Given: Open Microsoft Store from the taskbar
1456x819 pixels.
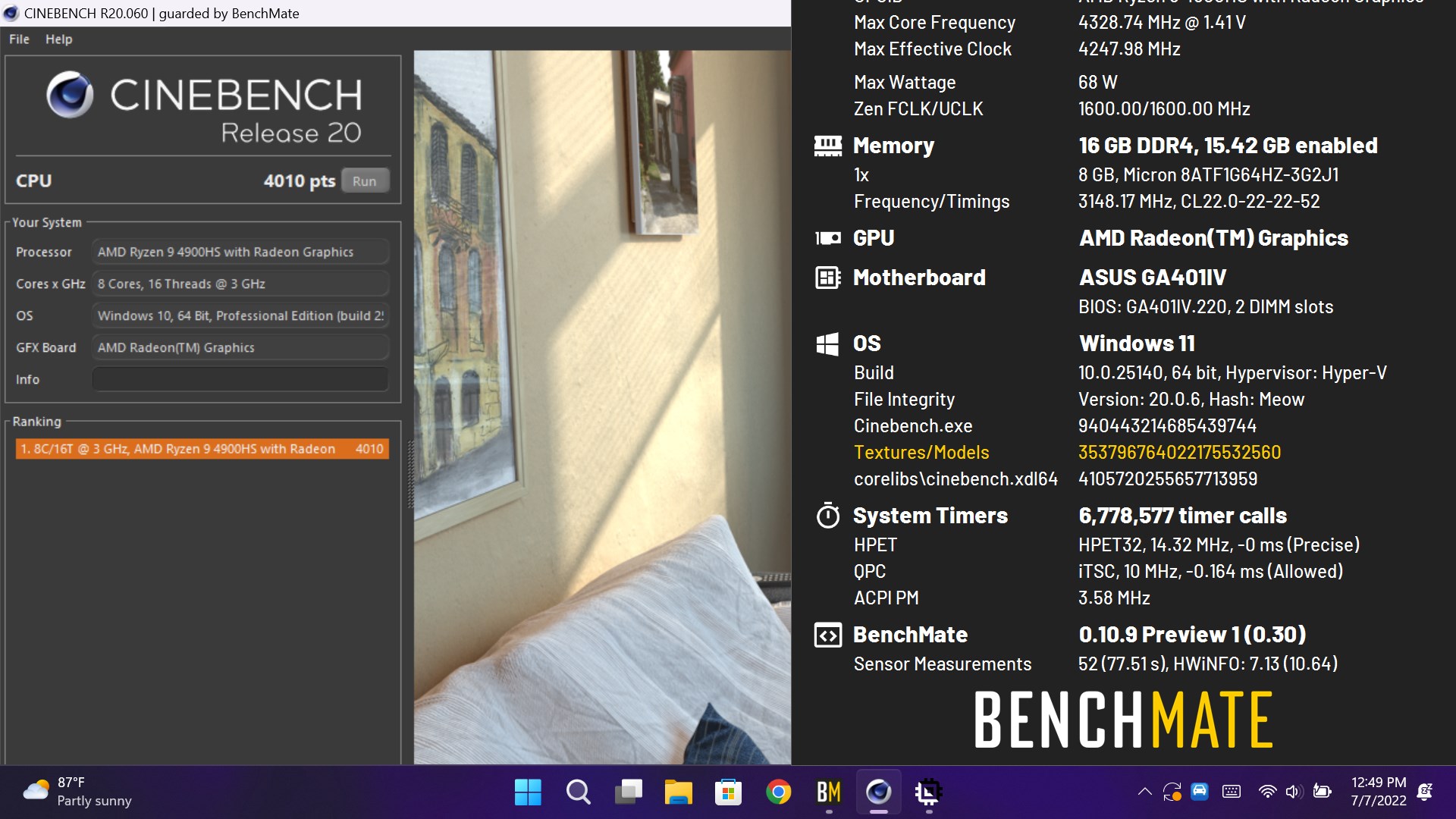Looking at the screenshot, I should pyautogui.click(x=728, y=792).
